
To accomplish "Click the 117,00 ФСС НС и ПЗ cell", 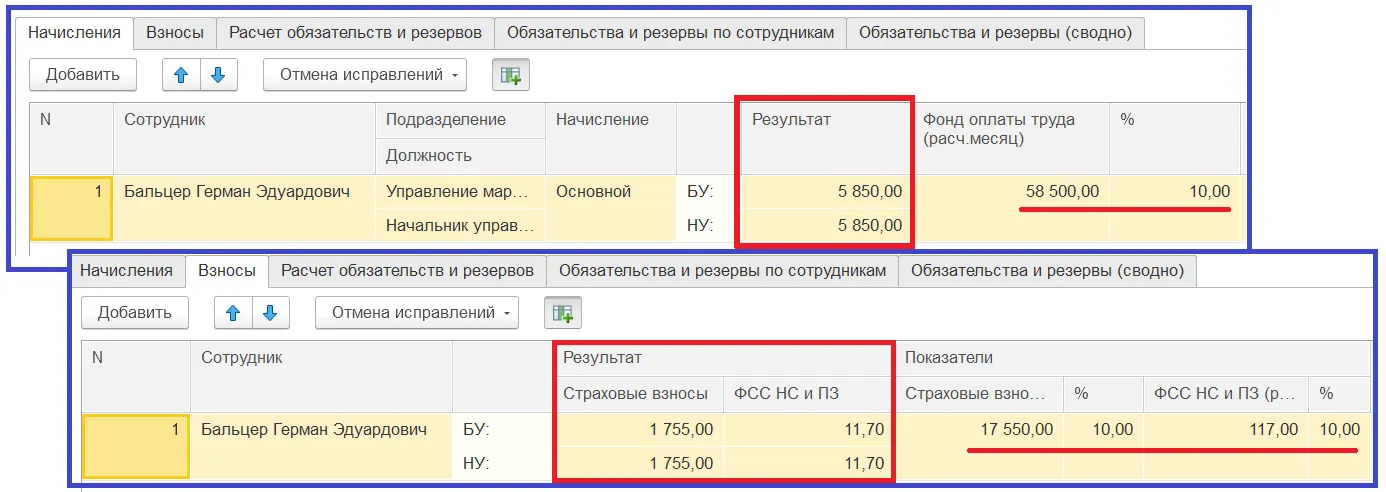I will [1227, 430].
